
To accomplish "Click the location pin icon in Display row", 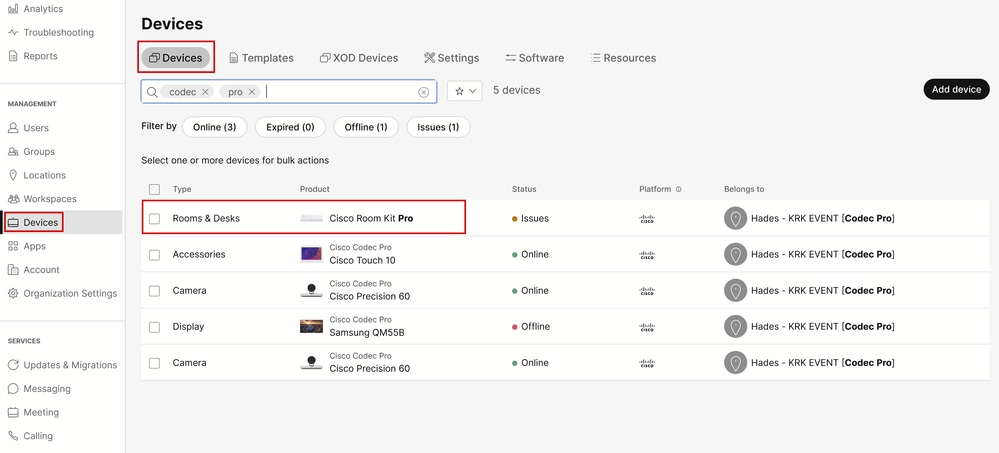I will click(x=735, y=327).
